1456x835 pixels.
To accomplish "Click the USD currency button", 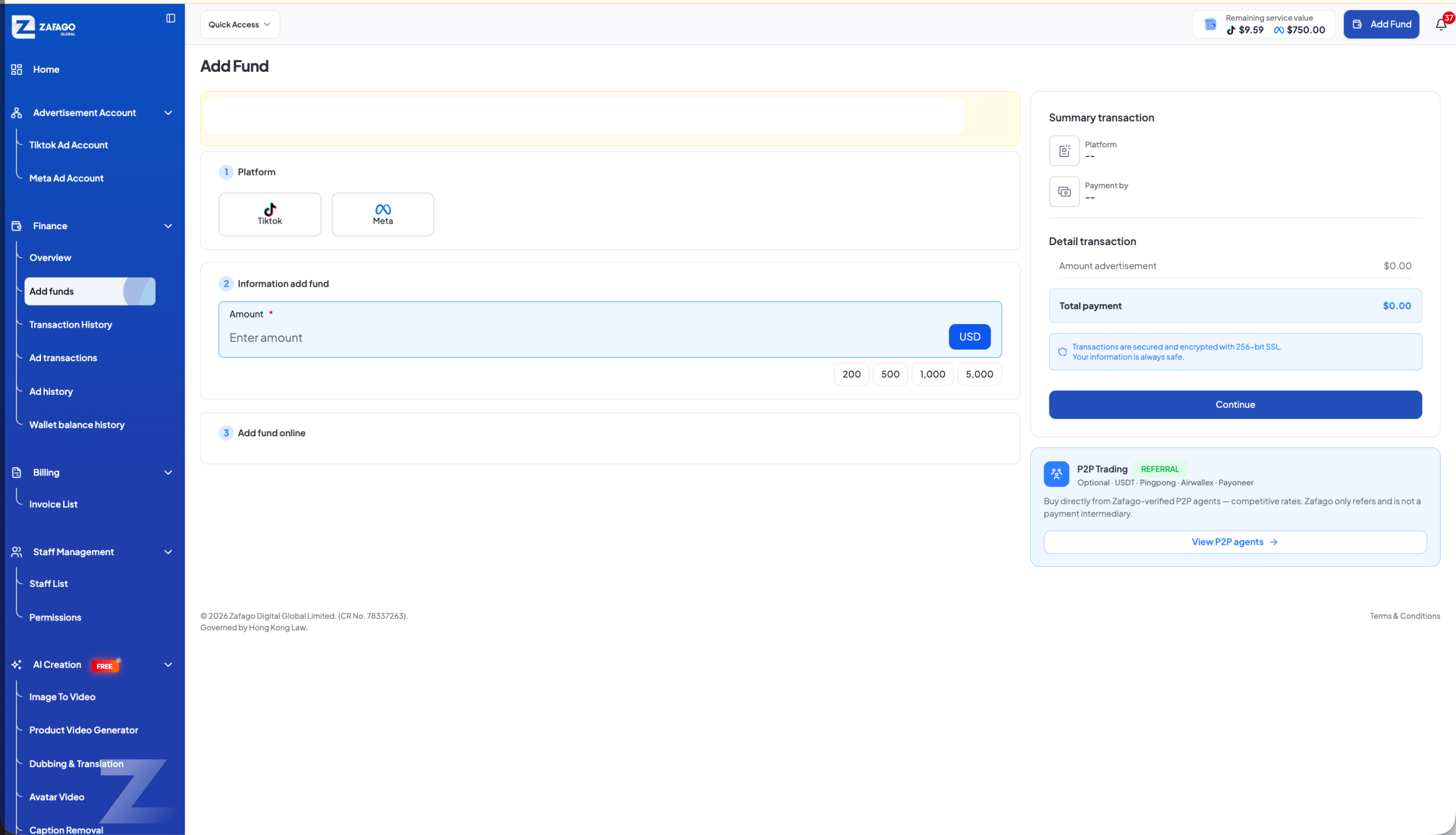I will coord(969,337).
